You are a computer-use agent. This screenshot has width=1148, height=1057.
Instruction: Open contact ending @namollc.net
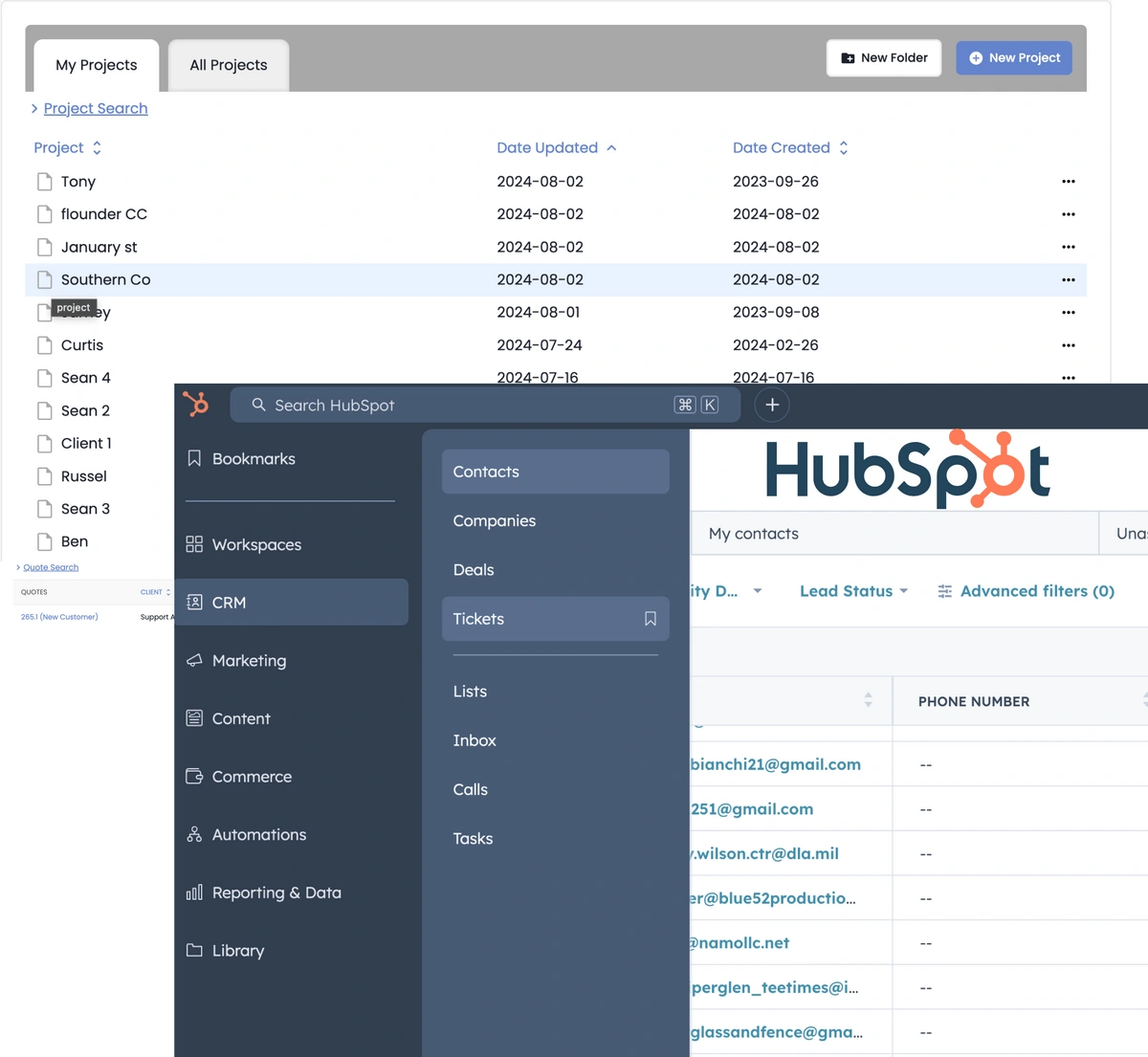point(740,942)
